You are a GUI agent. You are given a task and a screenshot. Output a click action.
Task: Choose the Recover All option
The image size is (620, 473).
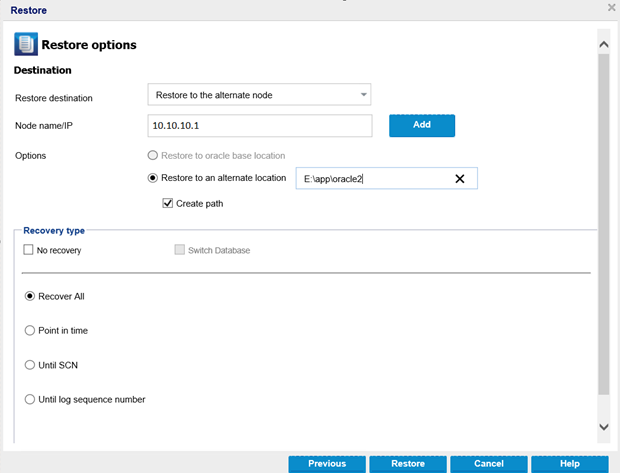pos(30,297)
